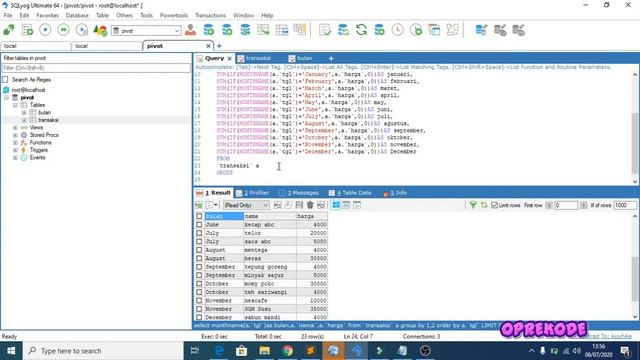Click the clock Scheduled Backup icon

(398, 30)
